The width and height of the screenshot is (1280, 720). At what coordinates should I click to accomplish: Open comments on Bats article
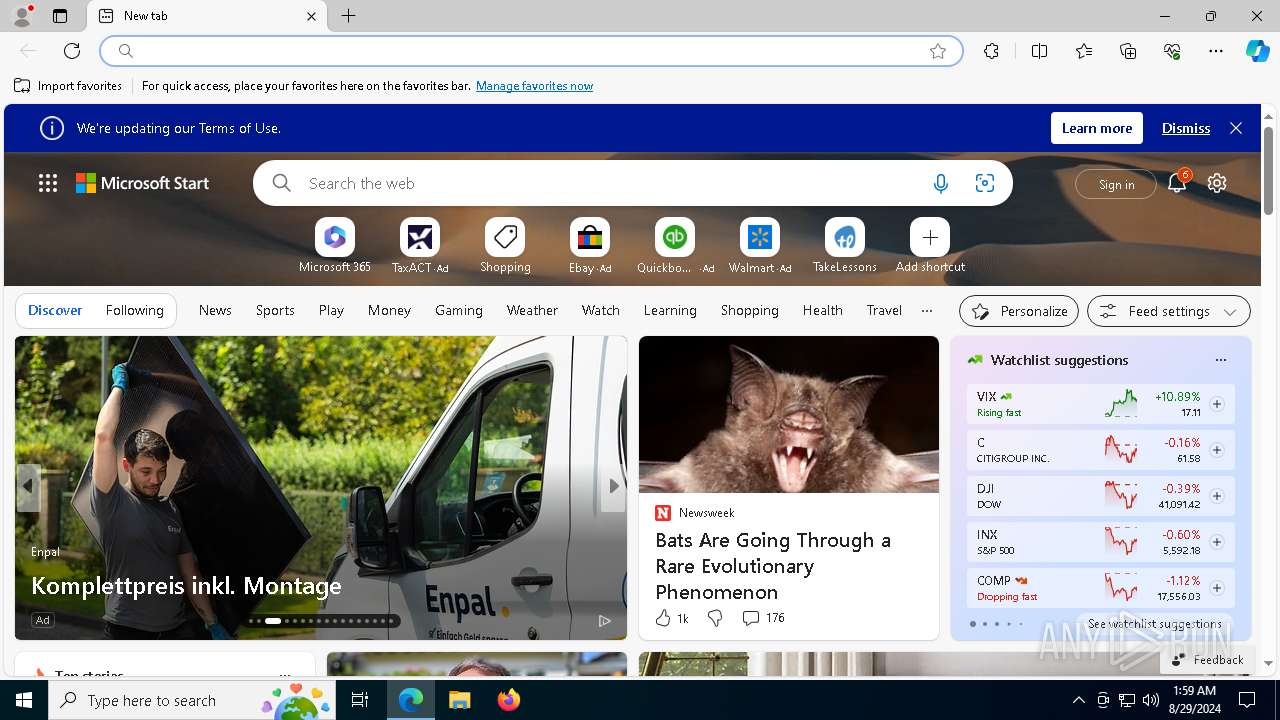[763, 618]
